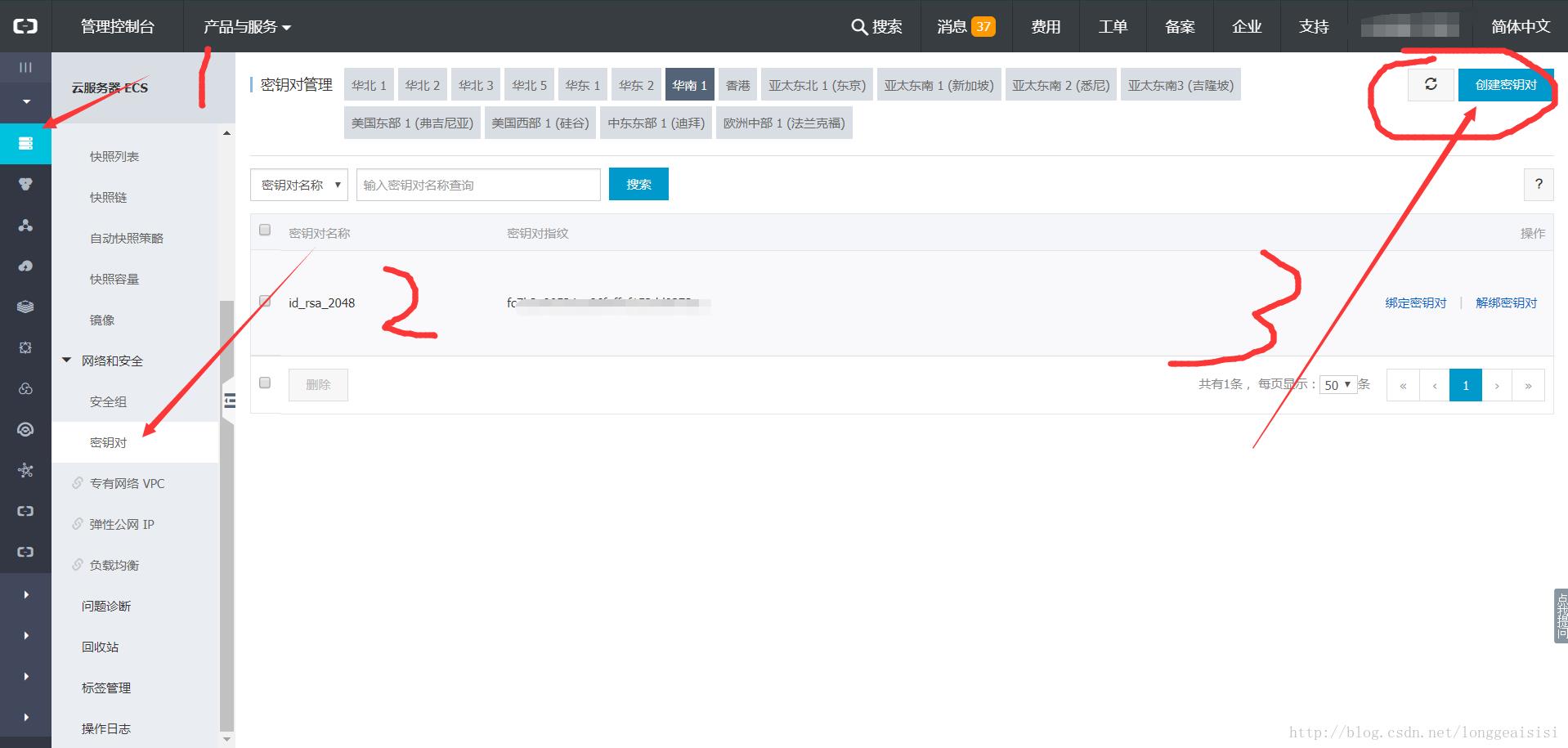The image size is (1568, 748).
Task: Open the 费用 top menu
Action: [1045, 27]
